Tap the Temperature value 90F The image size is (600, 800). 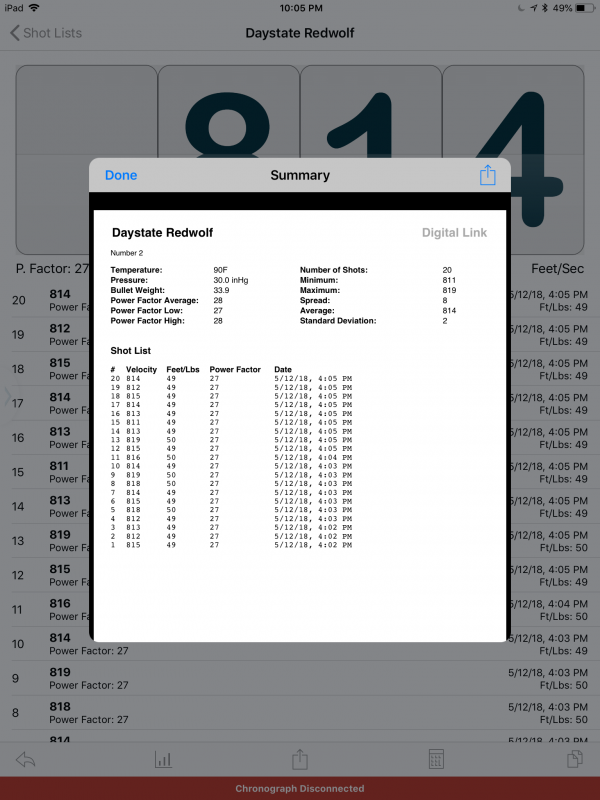tap(220, 270)
